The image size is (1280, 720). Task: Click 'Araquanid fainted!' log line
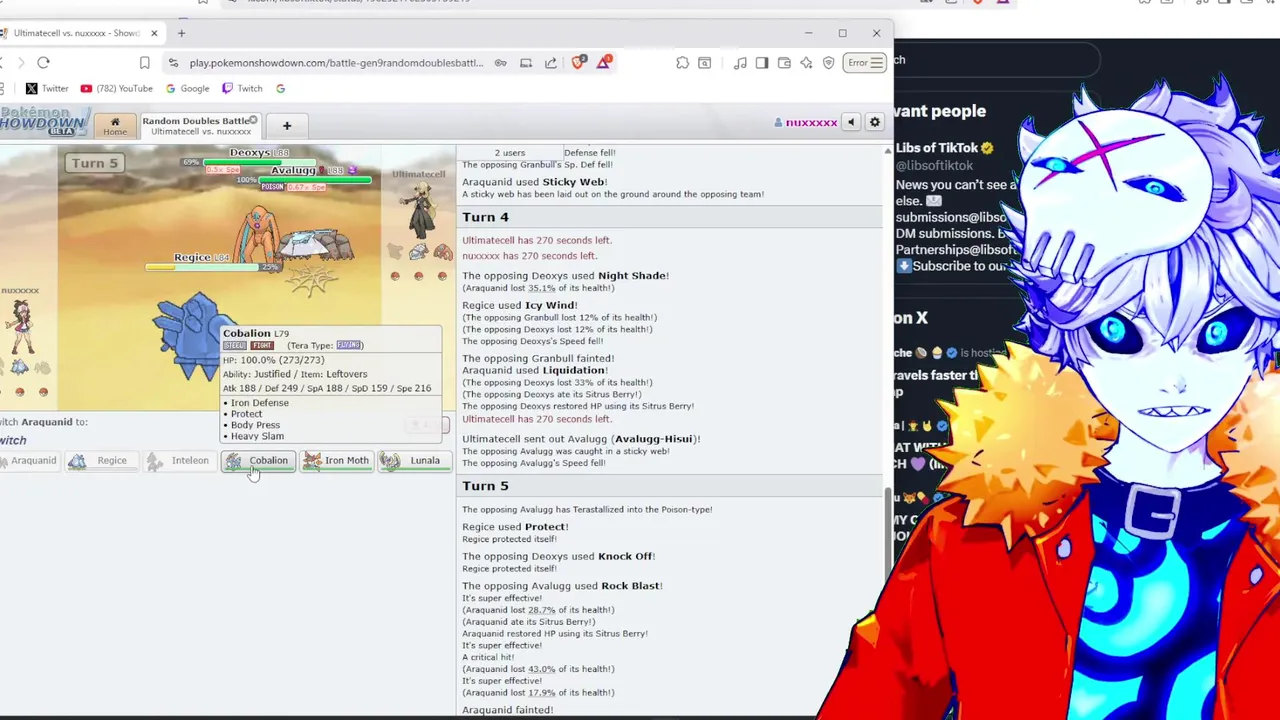[508, 710]
